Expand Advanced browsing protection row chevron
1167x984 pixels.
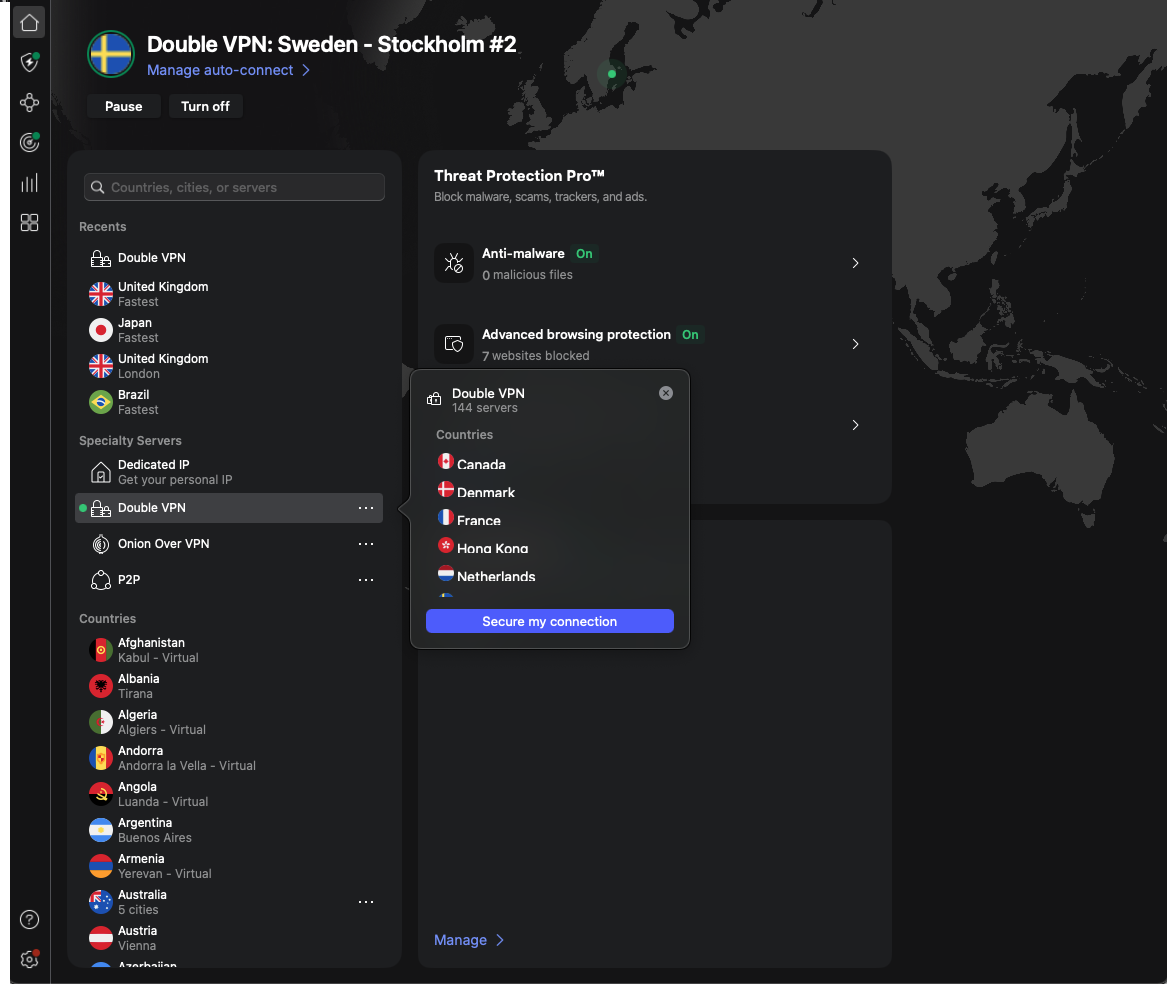point(855,344)
